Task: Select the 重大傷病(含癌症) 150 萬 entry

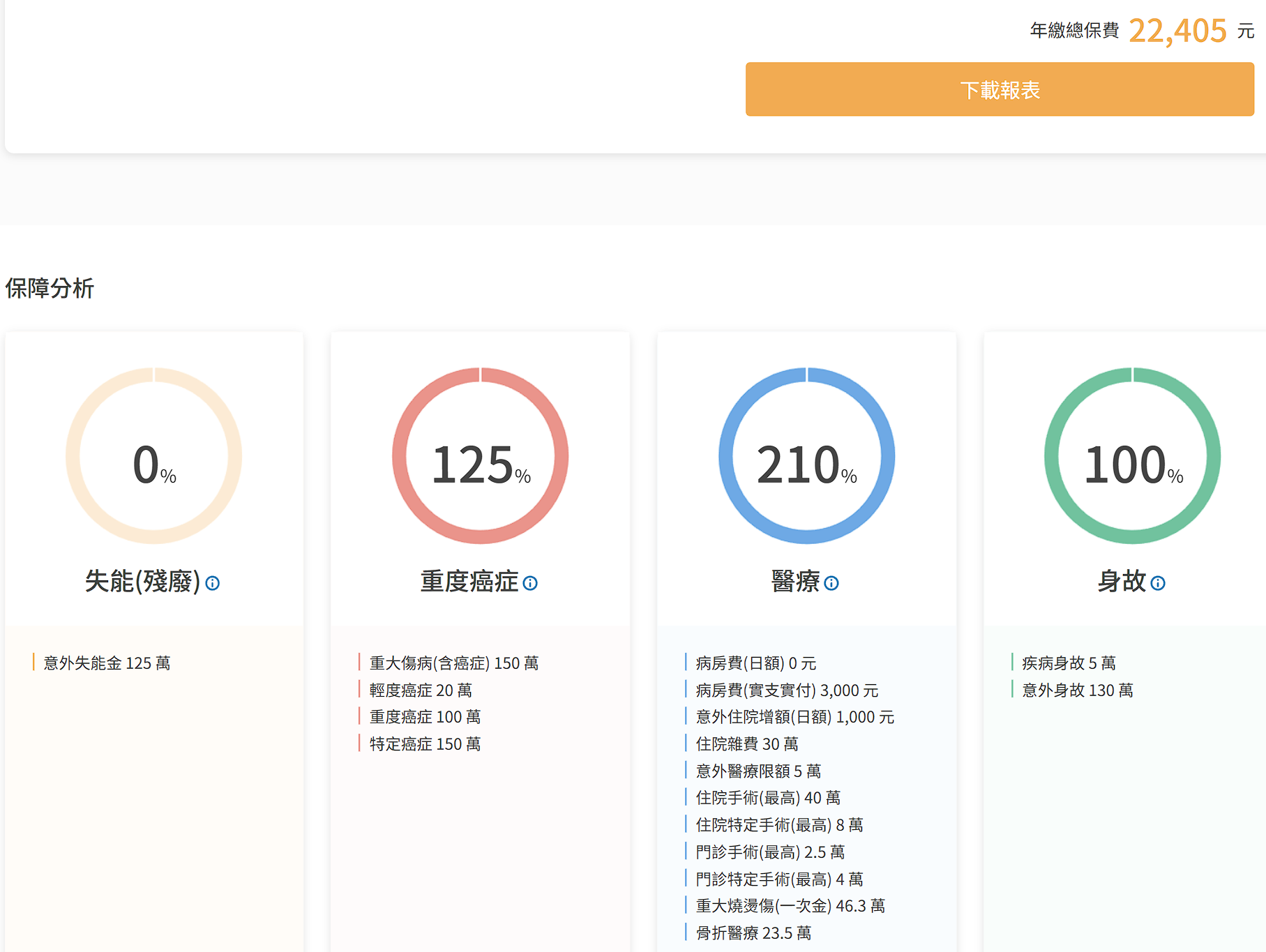Action: [454, 663]
